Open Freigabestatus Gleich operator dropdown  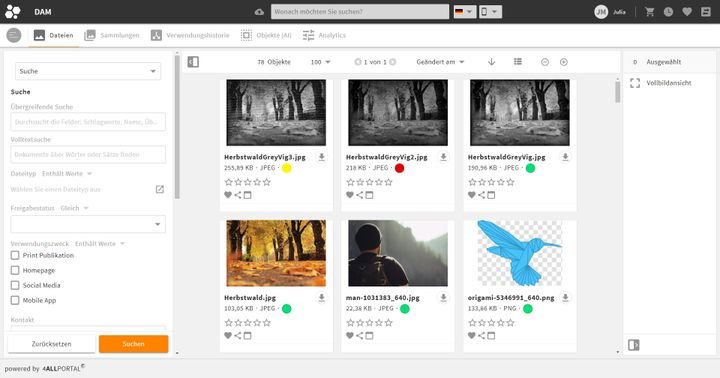point(74,208)
